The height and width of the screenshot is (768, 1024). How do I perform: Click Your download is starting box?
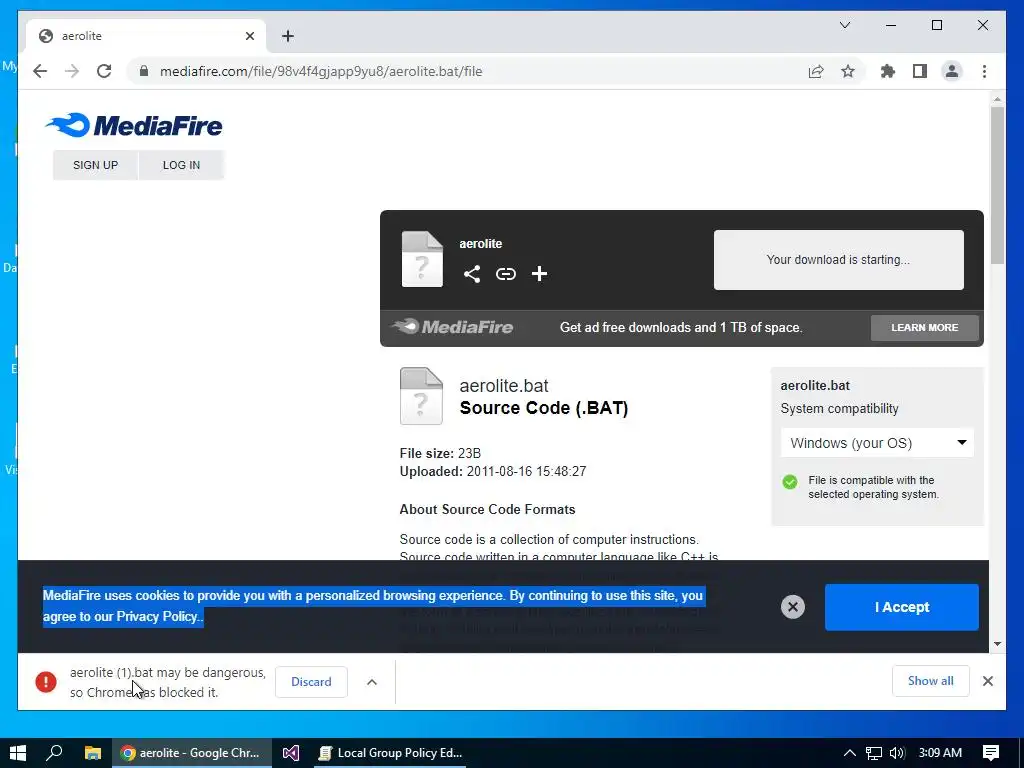pos(839,259)
